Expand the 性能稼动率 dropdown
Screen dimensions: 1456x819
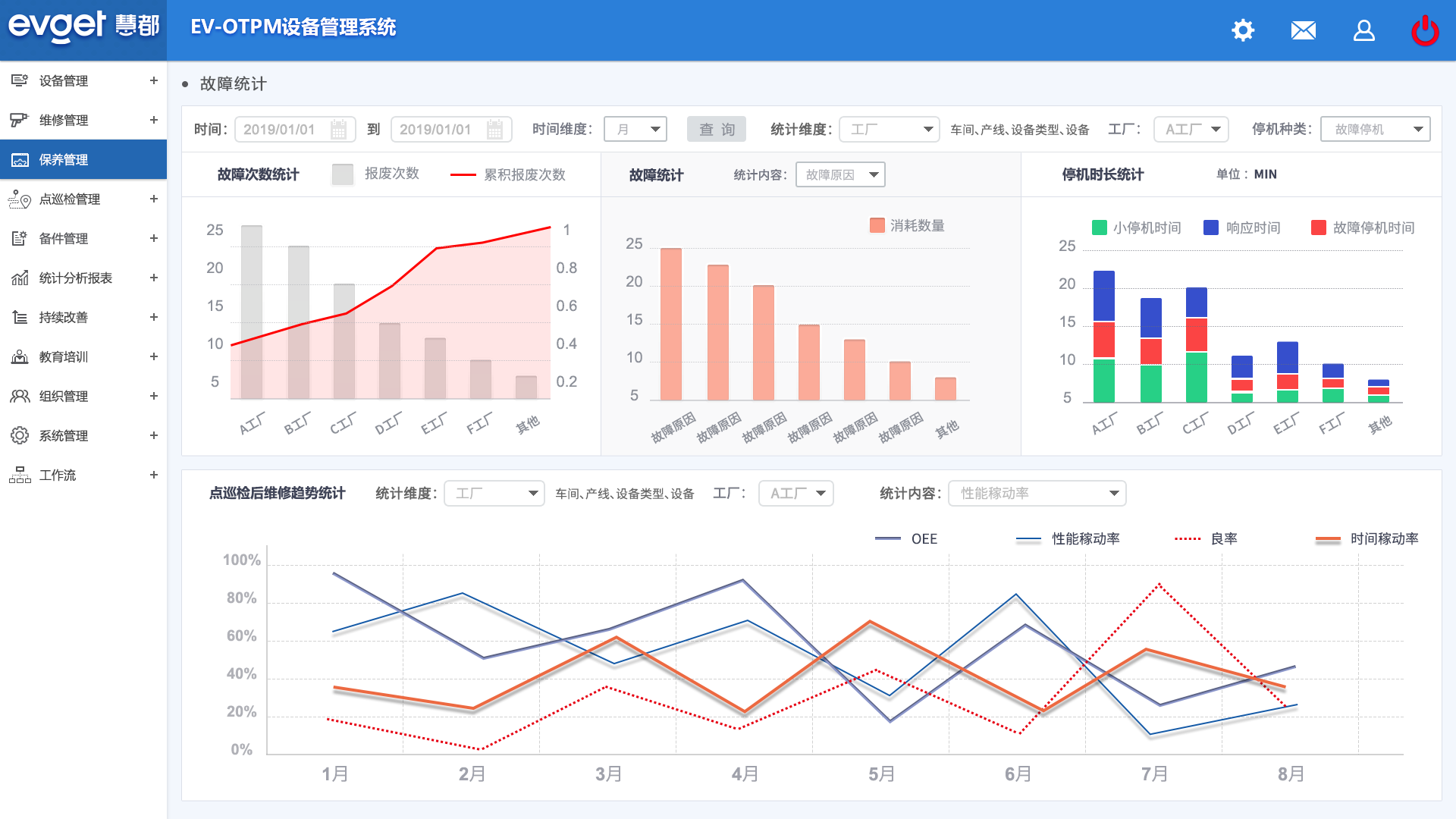[1037, 494]
